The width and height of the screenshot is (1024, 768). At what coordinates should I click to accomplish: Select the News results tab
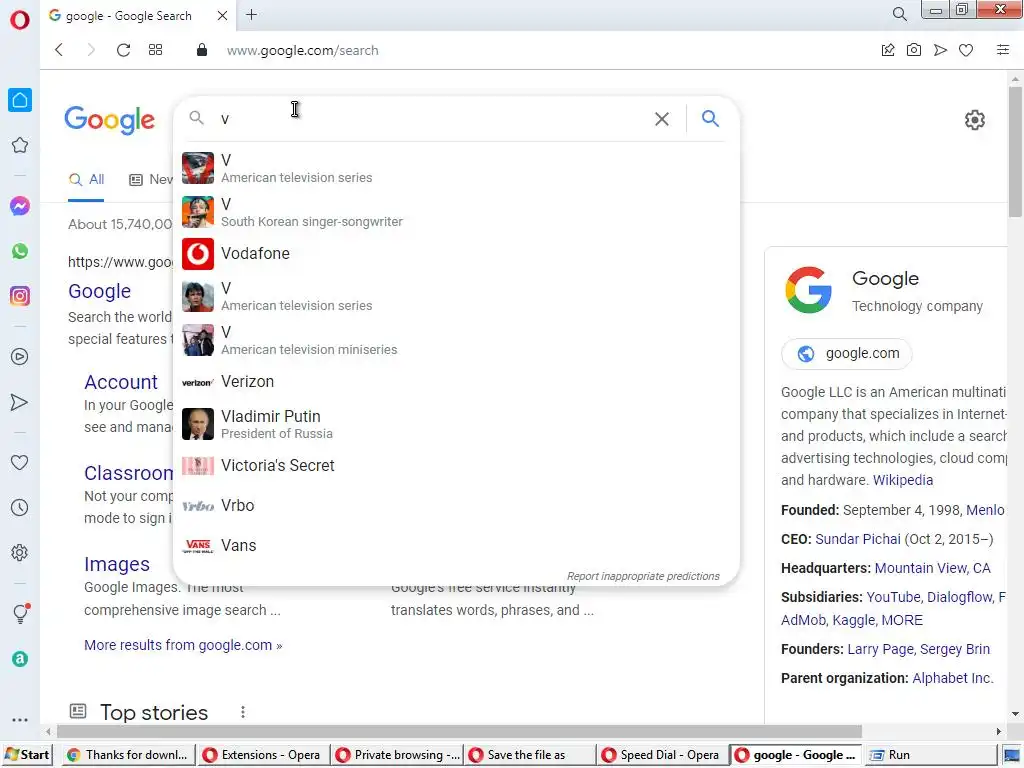[152, 180]
